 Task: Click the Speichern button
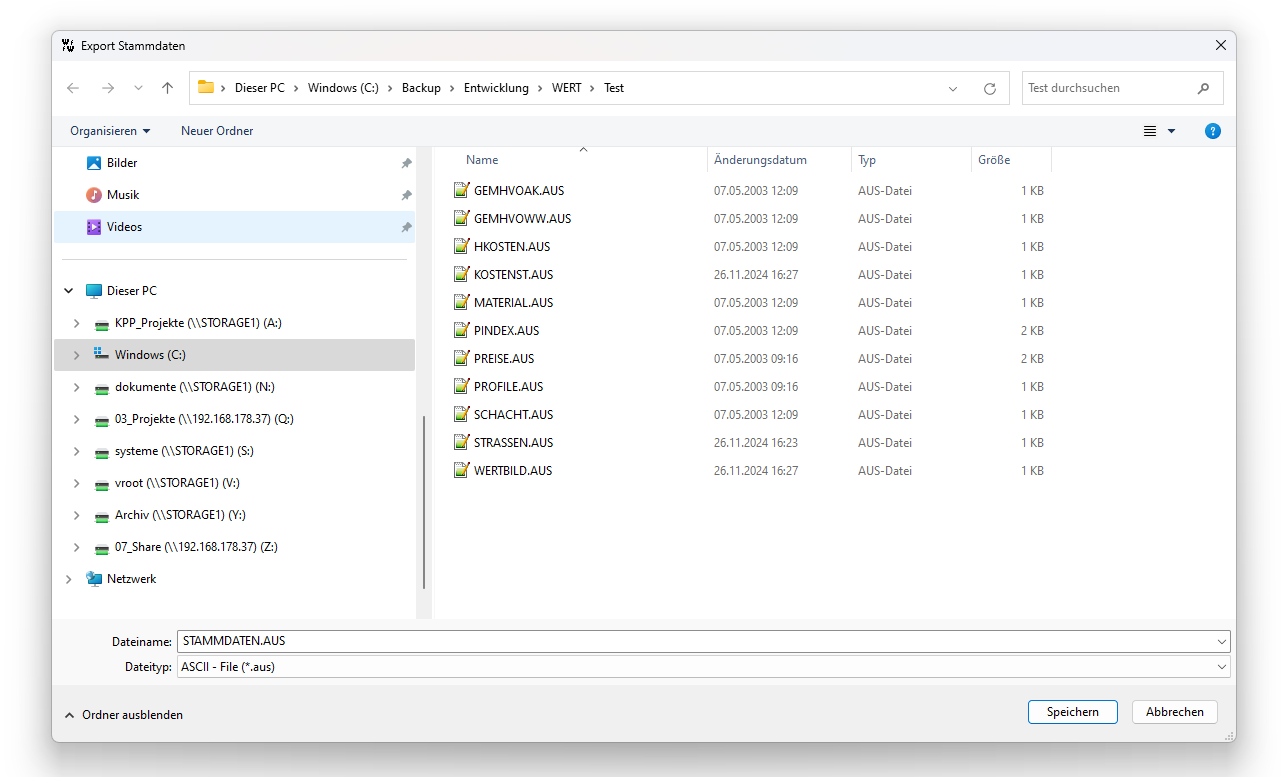coord(1072,712)
